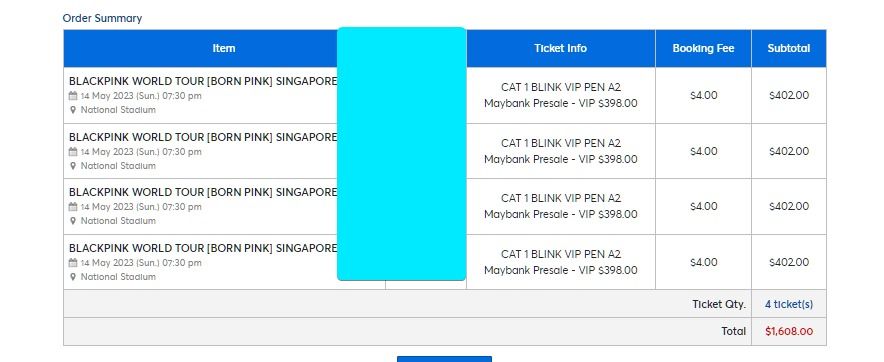Click the location pin icon in the second ticket row
This screenshot has height=362, width=884.
(73, 166)
